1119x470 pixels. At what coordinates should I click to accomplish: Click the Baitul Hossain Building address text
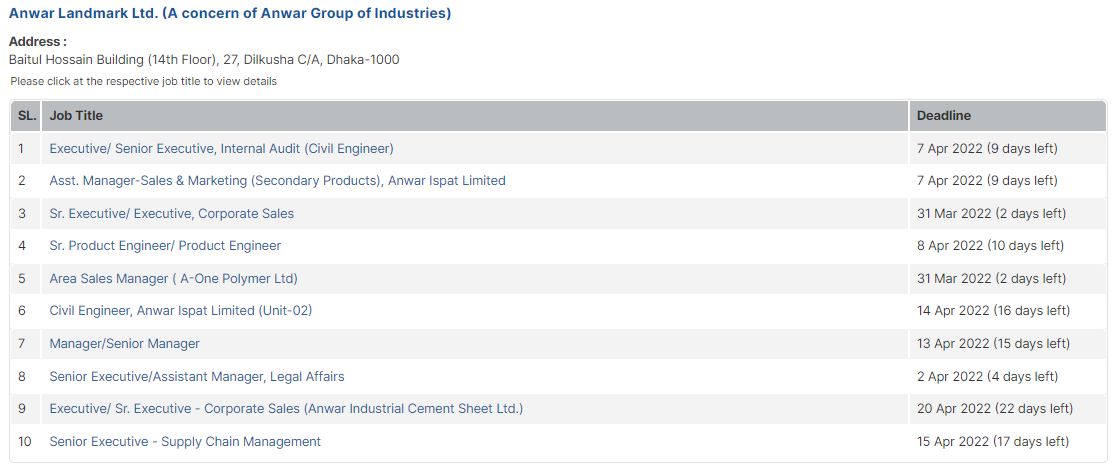(x=203, y=60)
